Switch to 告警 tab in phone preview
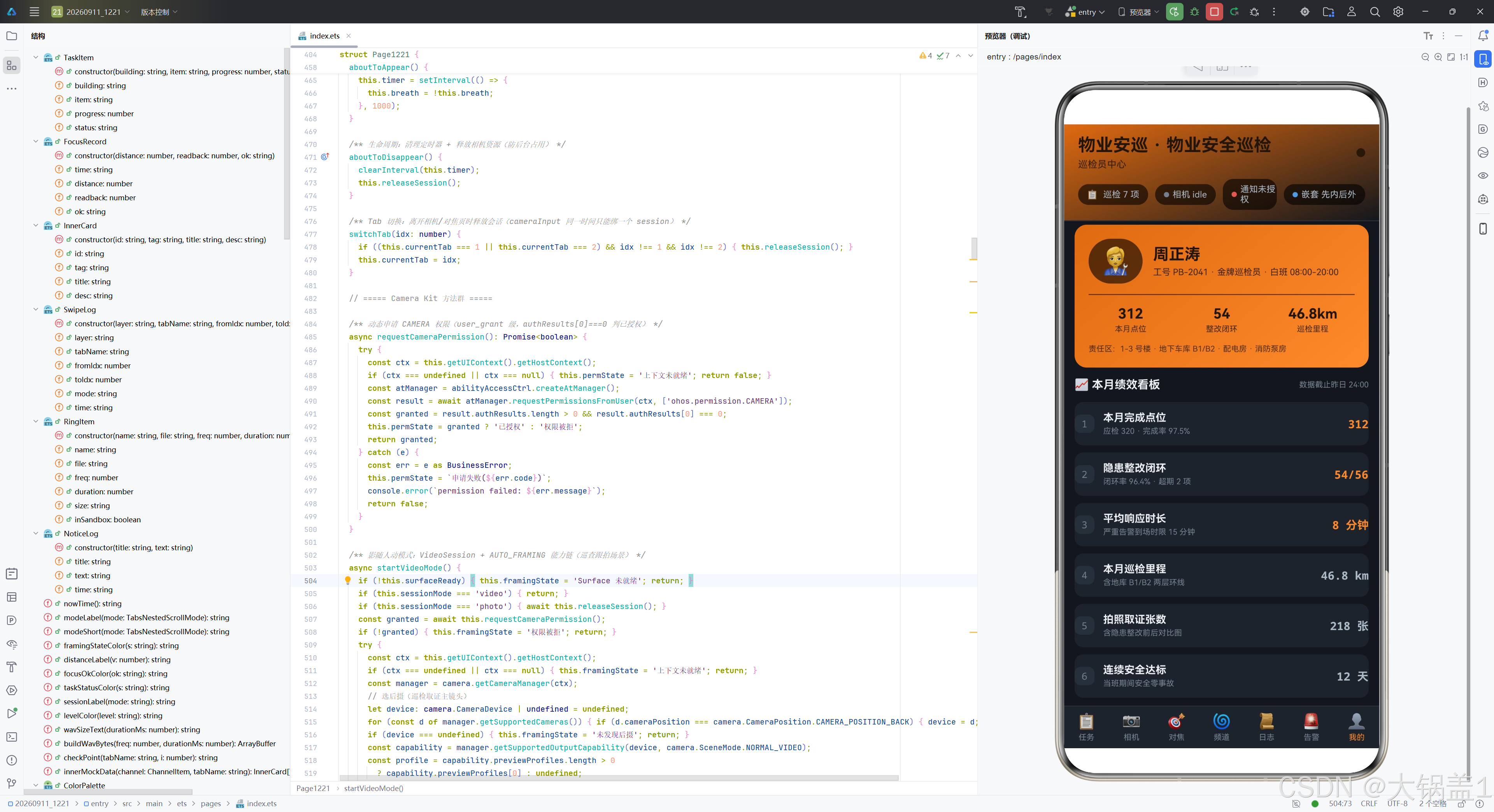Screen dimensions: 1494x812 click(1311, 727)
